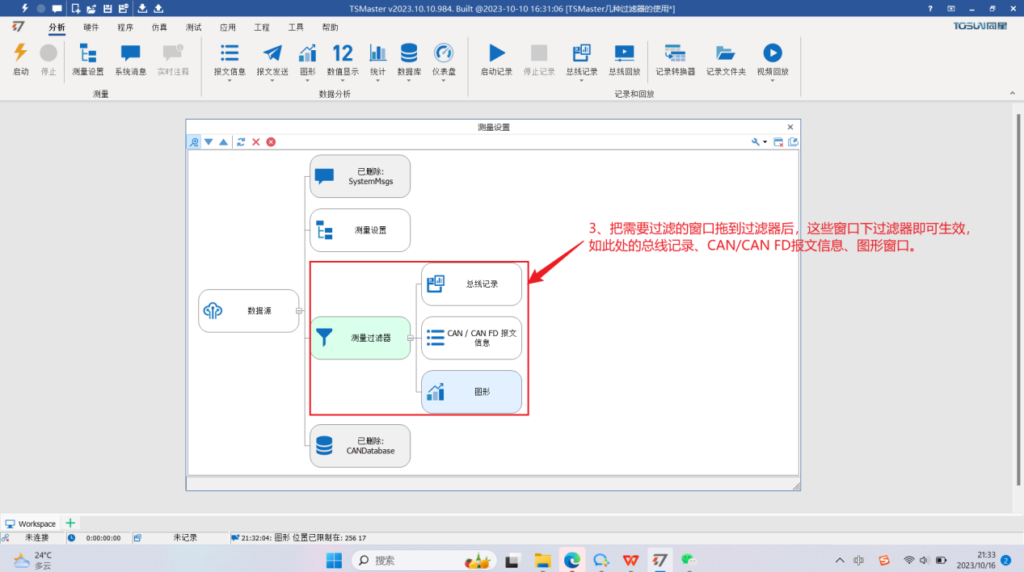Click the red delete X in 测量设置 toolbar

[256, 142]
